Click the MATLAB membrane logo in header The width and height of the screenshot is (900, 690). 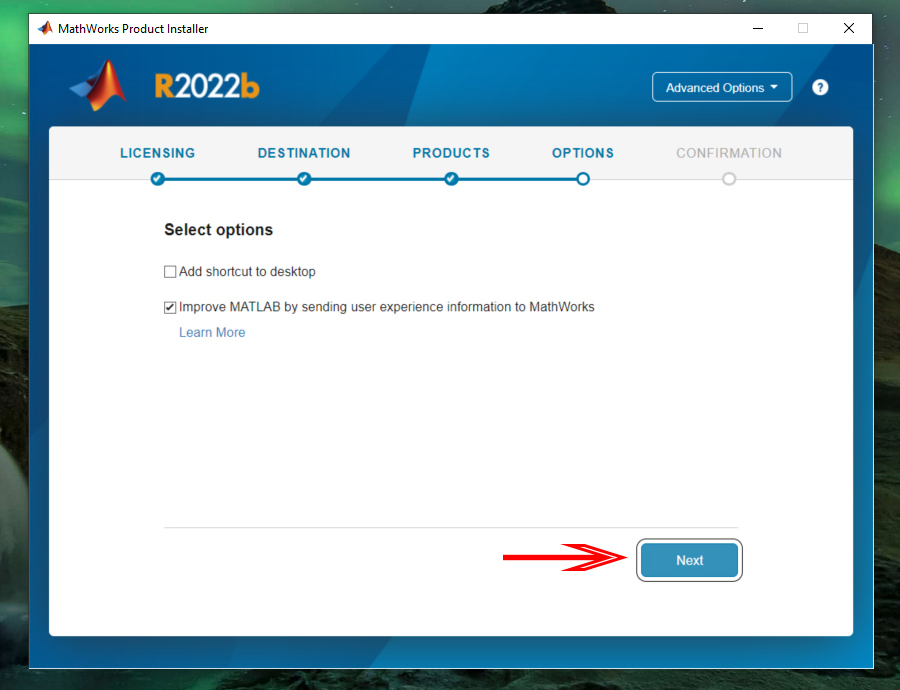(100, 86)
